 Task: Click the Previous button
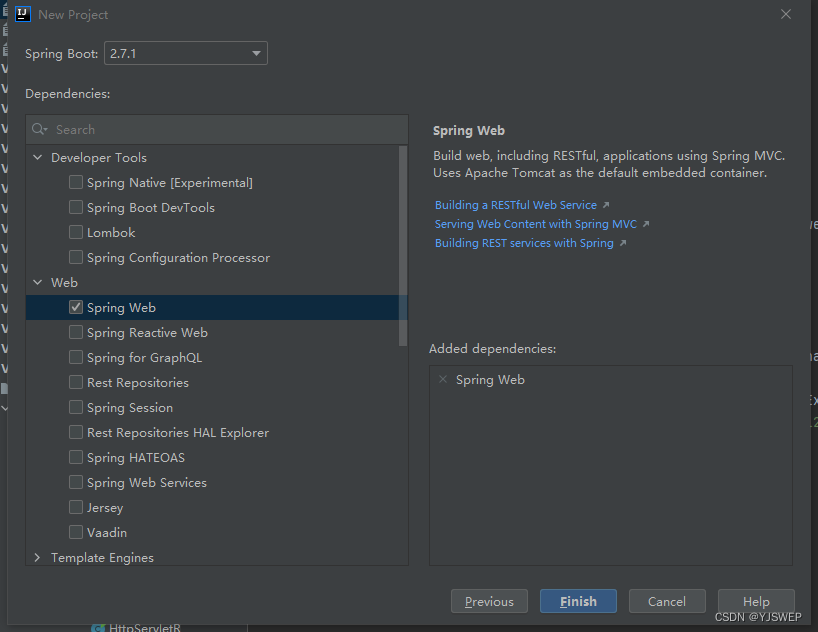pos(489,601)
